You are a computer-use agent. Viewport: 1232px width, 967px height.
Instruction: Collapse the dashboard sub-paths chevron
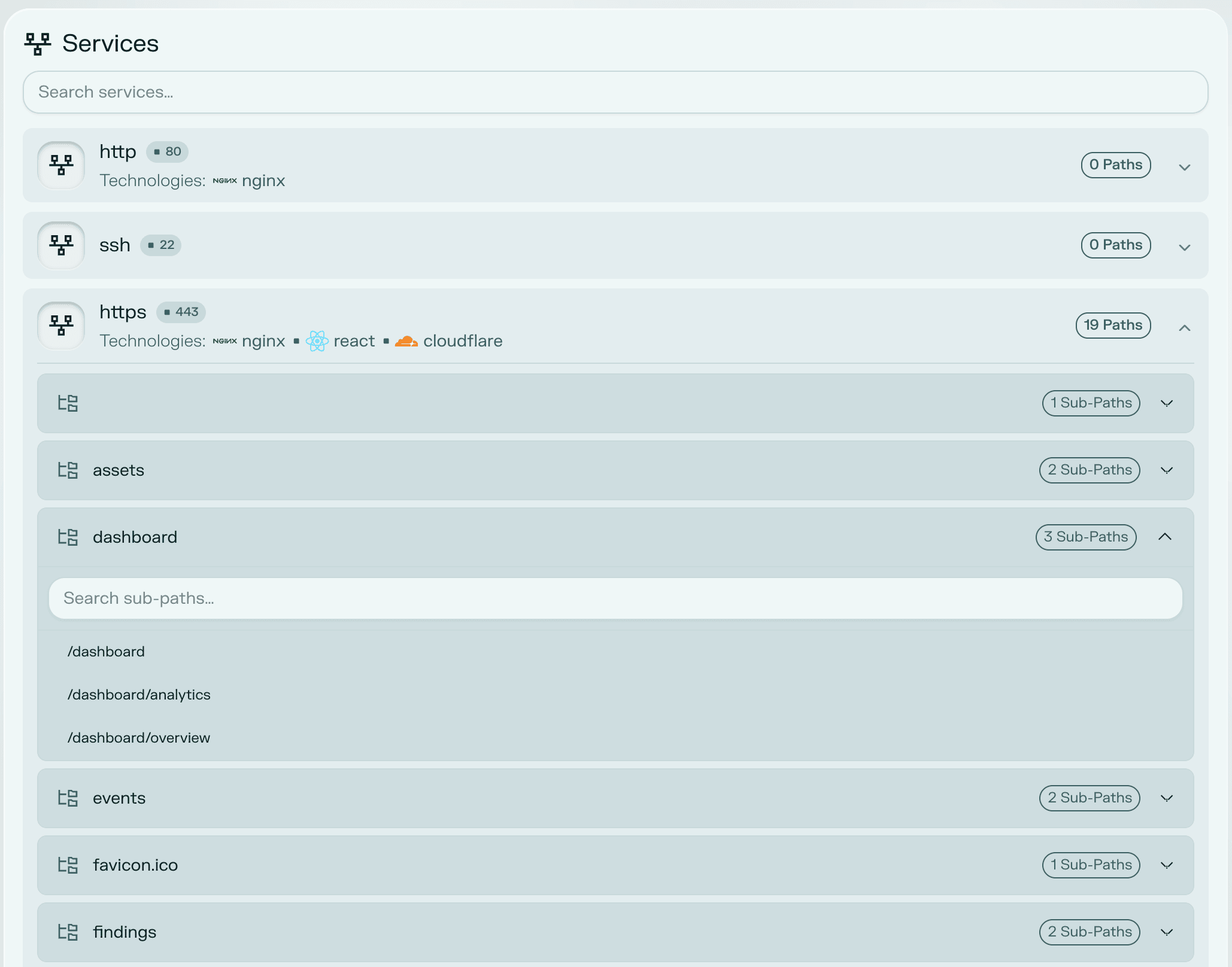point(1165,537)
